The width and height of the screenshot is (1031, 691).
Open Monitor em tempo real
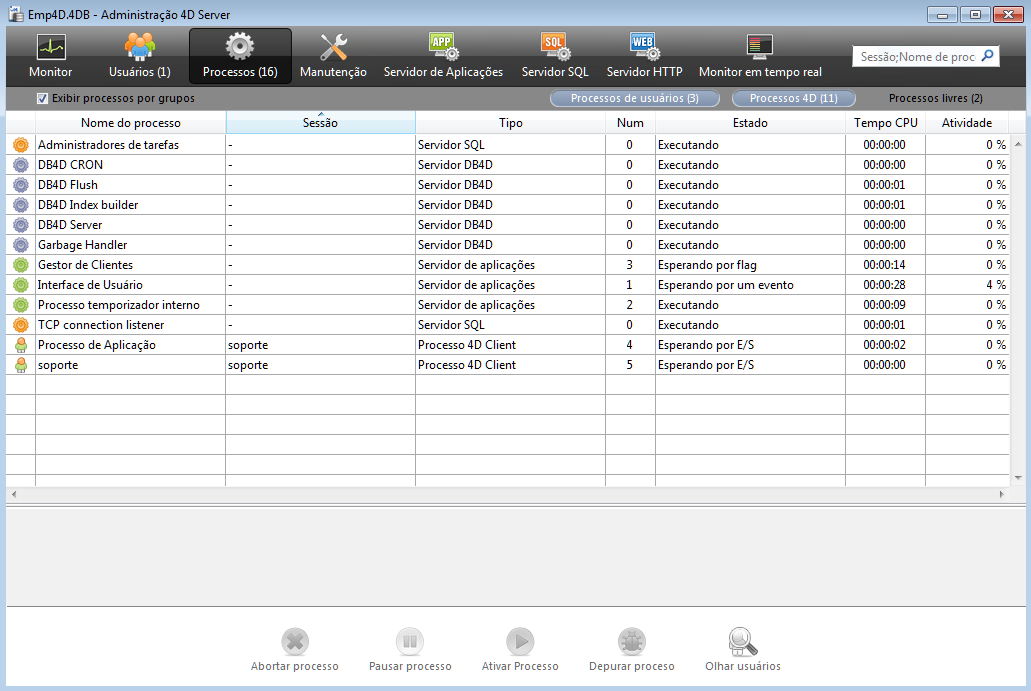point(760,48)
